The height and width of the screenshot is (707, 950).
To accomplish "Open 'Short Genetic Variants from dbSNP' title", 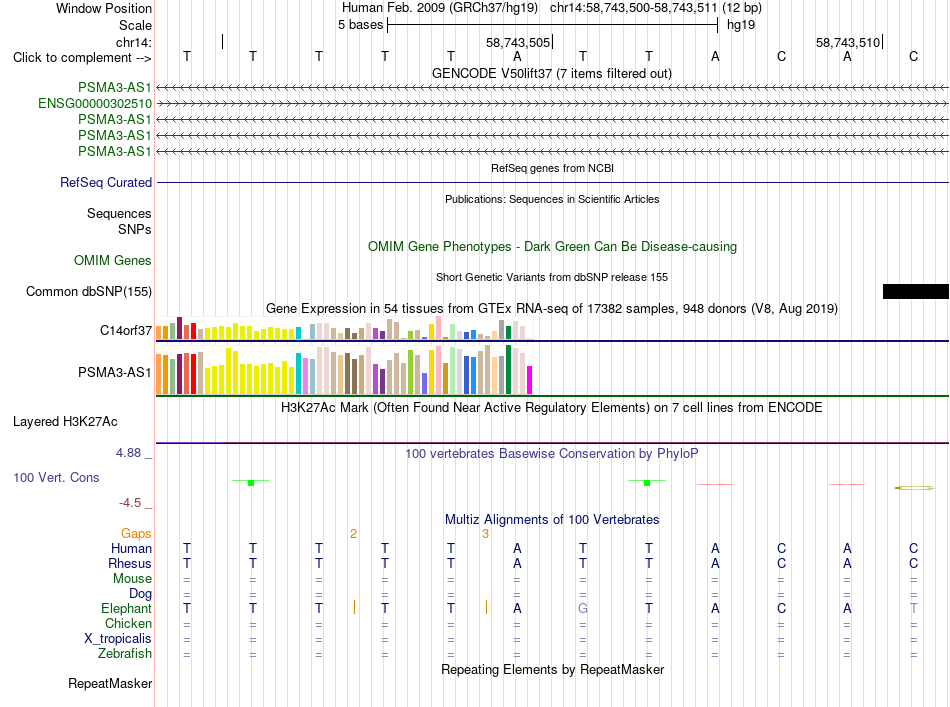I will [x=552, y=277].
